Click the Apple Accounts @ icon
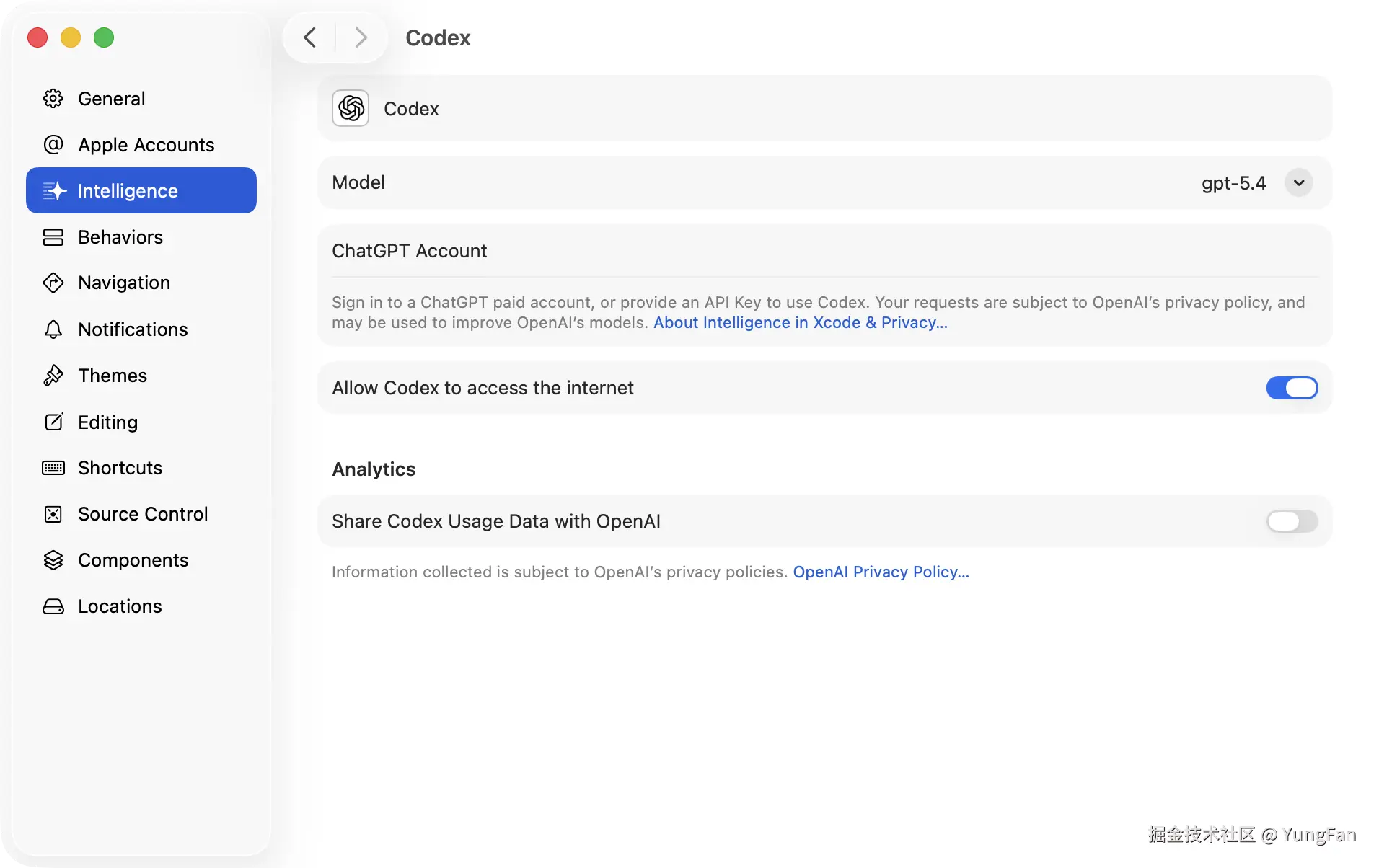 coord(53,144)
